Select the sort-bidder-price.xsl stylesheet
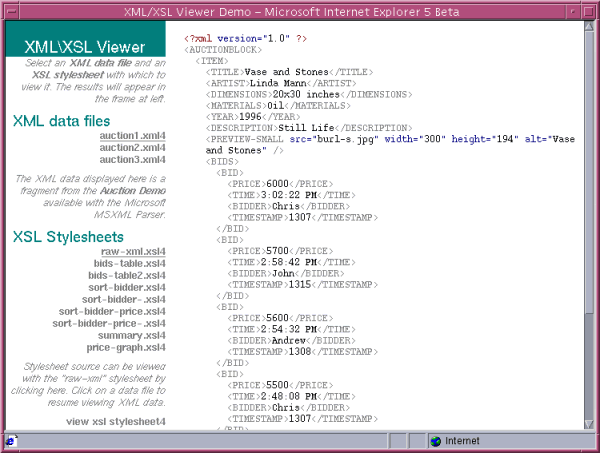Image resolution: width=600 pixels, height=453 pixels. coord(112,311)
